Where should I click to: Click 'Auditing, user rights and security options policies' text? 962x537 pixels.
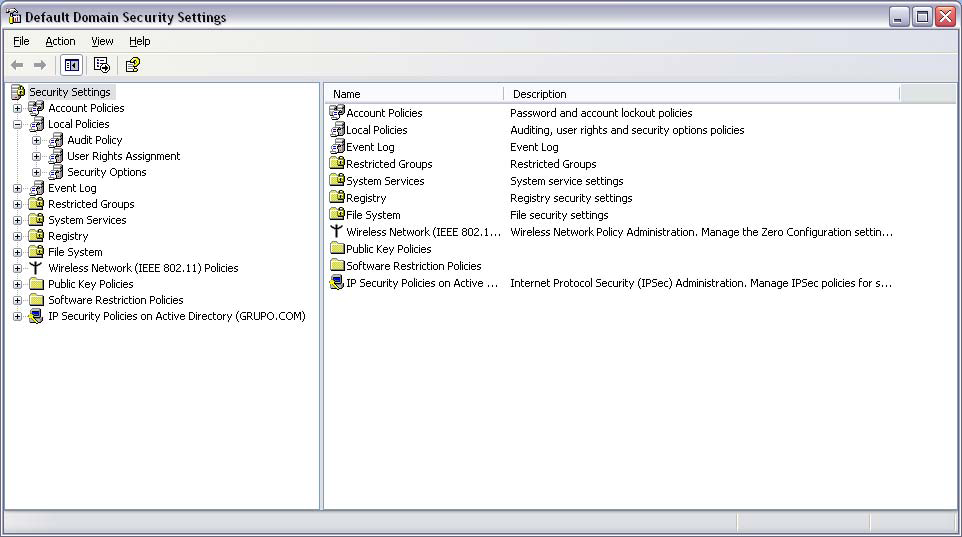(627, 130)
